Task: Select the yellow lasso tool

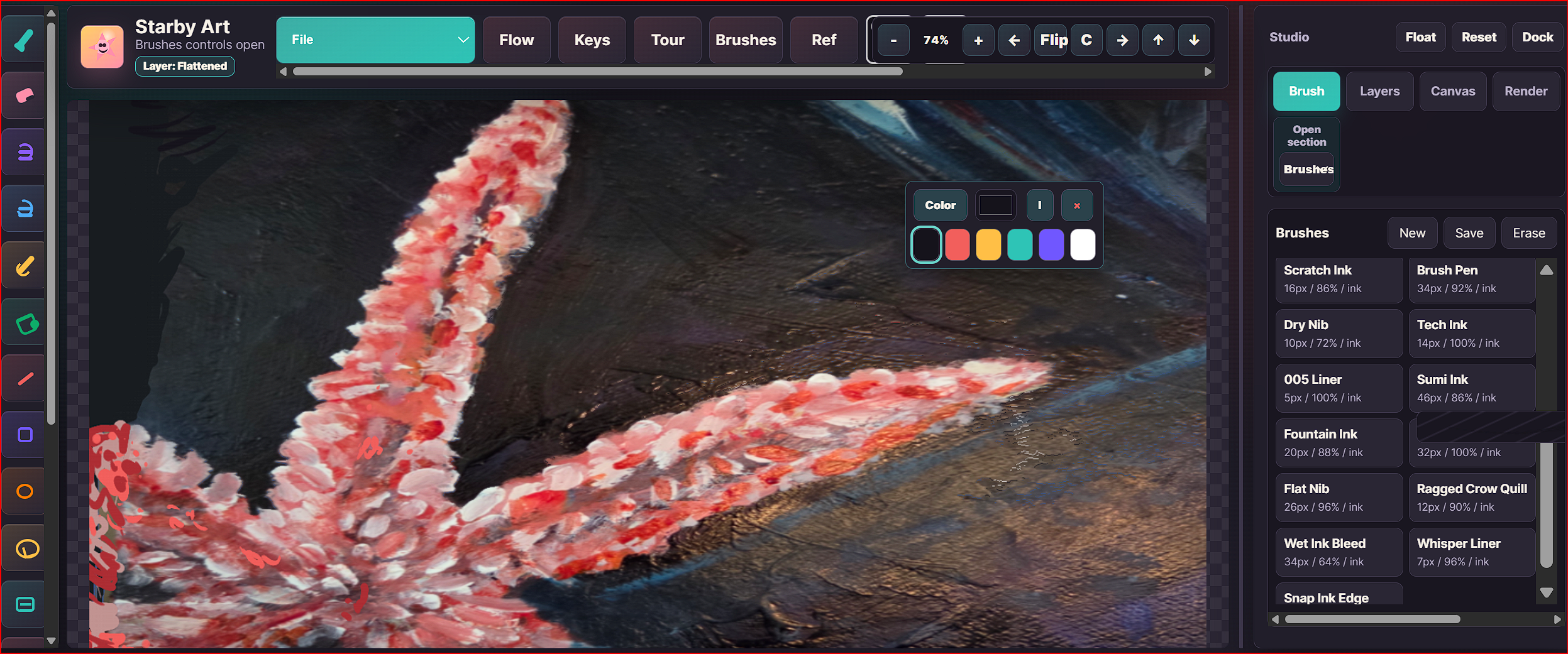Action: pos(24,548)
